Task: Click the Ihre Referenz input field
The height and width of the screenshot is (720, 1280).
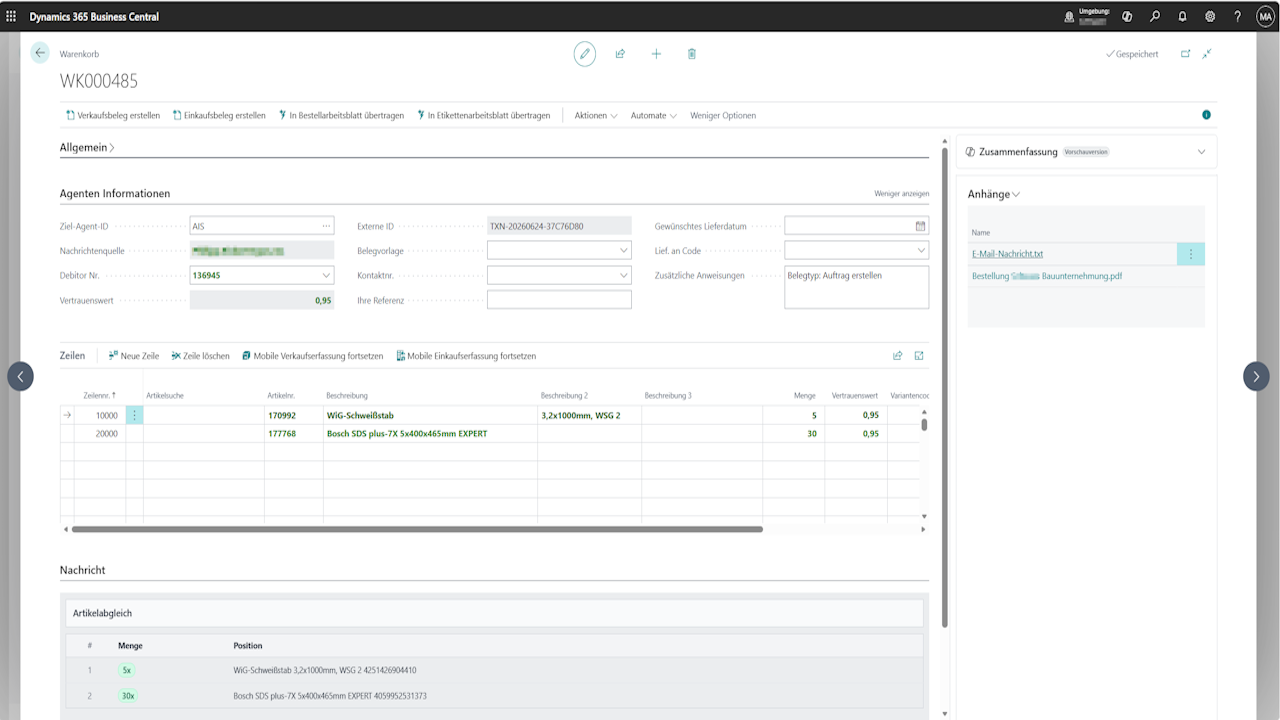Action: click(559, 300)
